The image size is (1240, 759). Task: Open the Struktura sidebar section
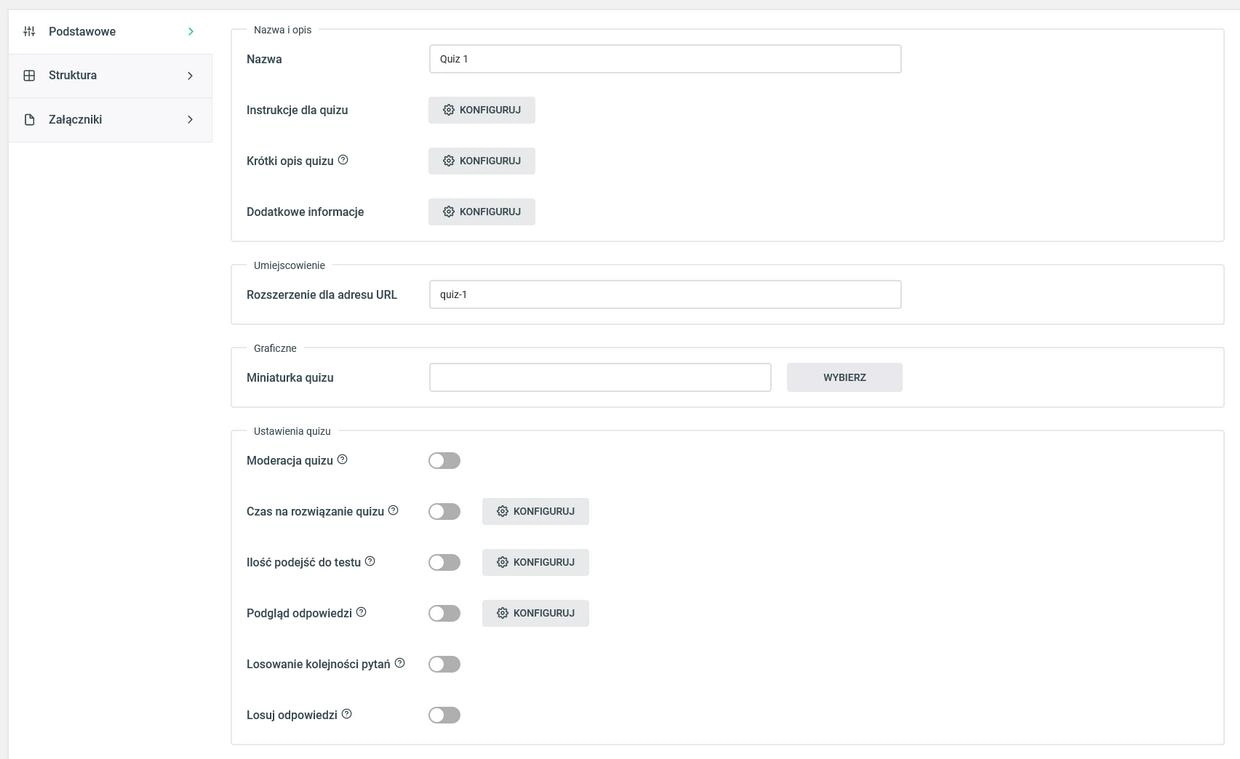click(x=110, y=76)
